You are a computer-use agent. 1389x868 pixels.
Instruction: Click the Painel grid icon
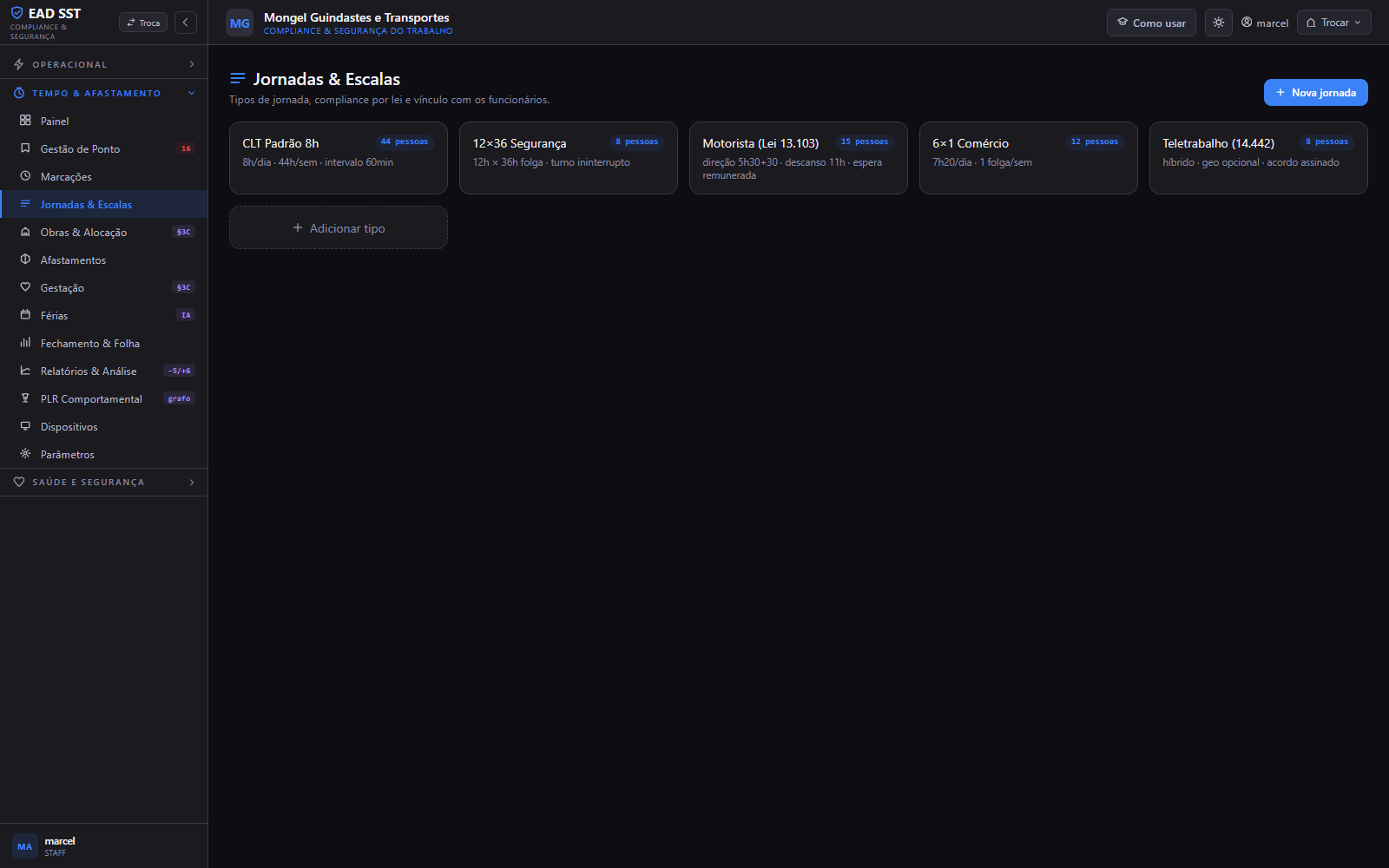click(x=25, y=121)
